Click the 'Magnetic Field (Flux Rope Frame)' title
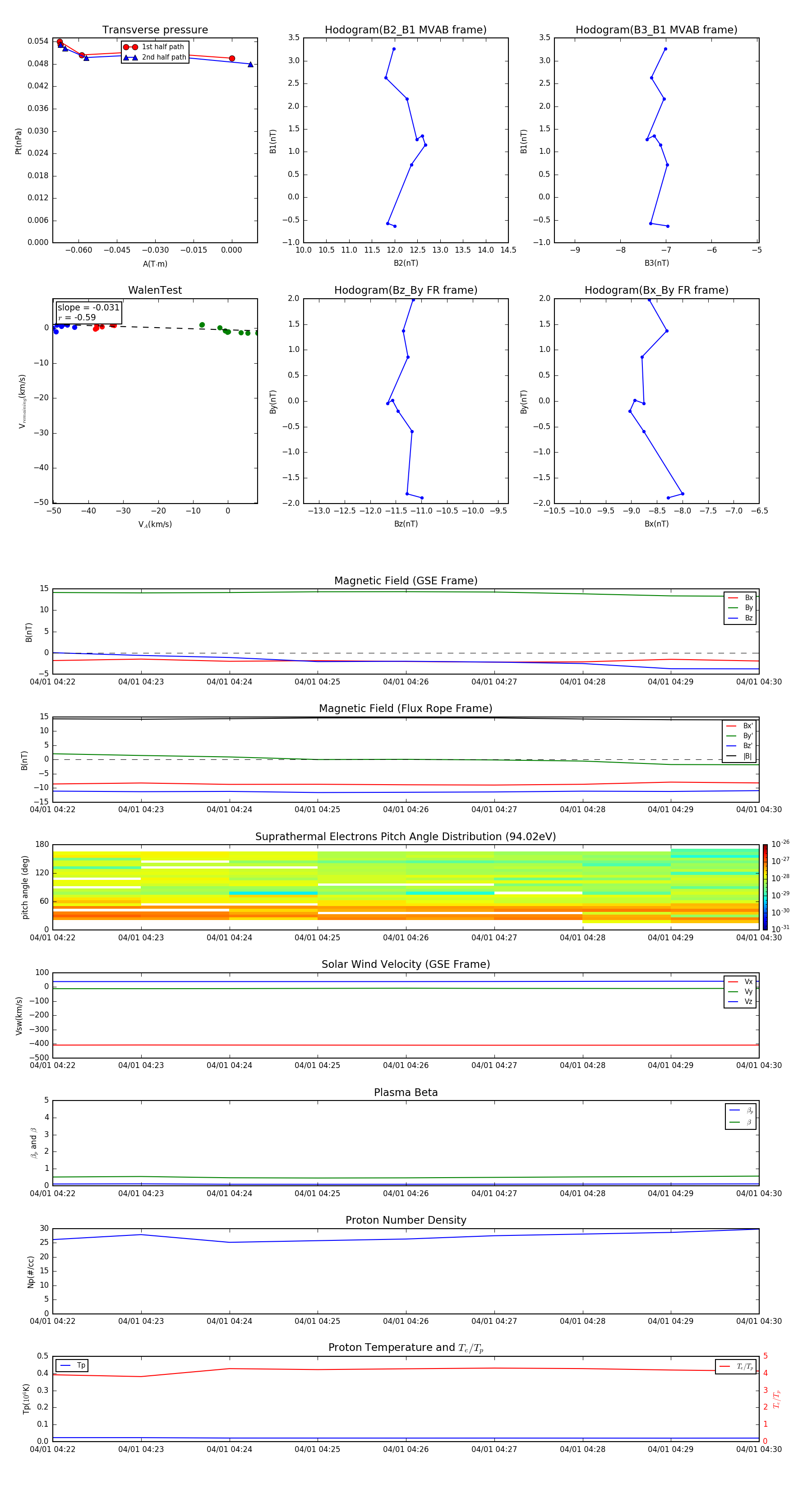 point(406,709)
